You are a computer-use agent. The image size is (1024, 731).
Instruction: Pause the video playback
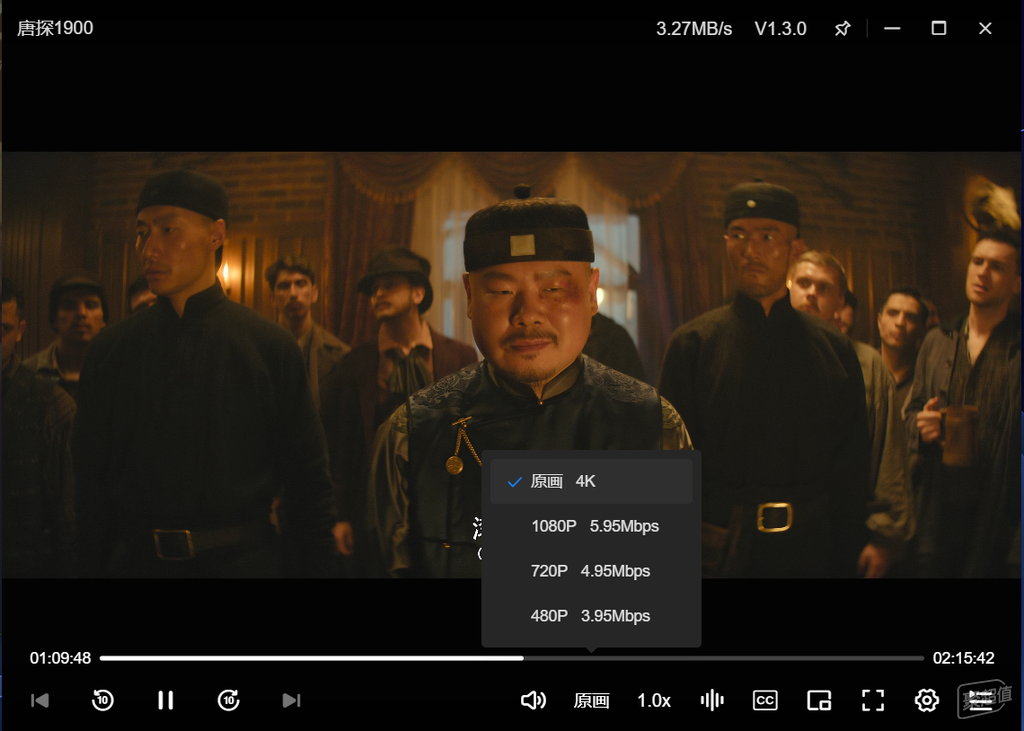[166, 700]
